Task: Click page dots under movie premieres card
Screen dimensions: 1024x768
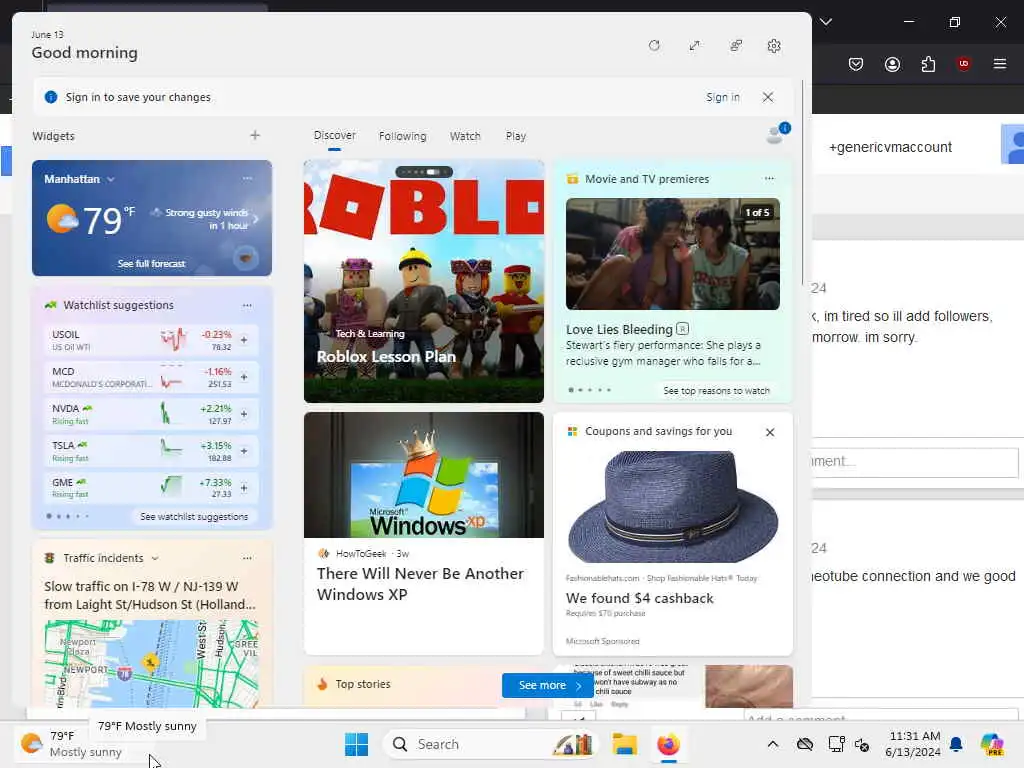Action: point(590,390)
